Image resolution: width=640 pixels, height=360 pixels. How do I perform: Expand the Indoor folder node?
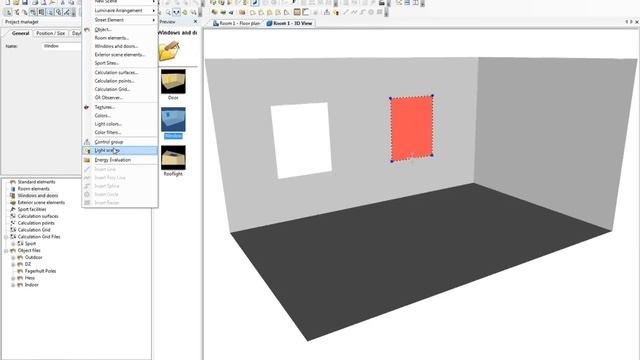click(x=13, y=285)
